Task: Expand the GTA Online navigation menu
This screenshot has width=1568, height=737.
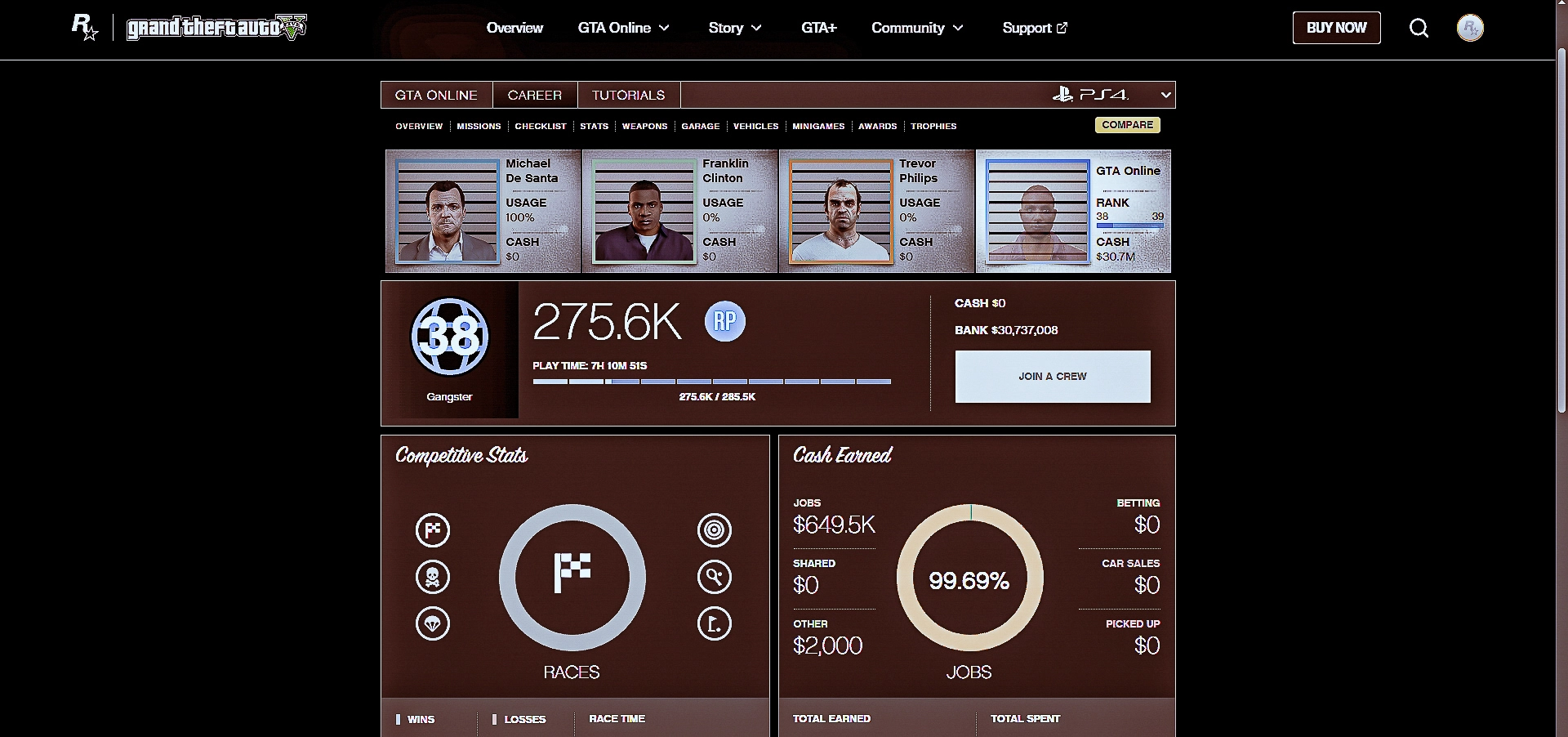Action: (624, 28)
